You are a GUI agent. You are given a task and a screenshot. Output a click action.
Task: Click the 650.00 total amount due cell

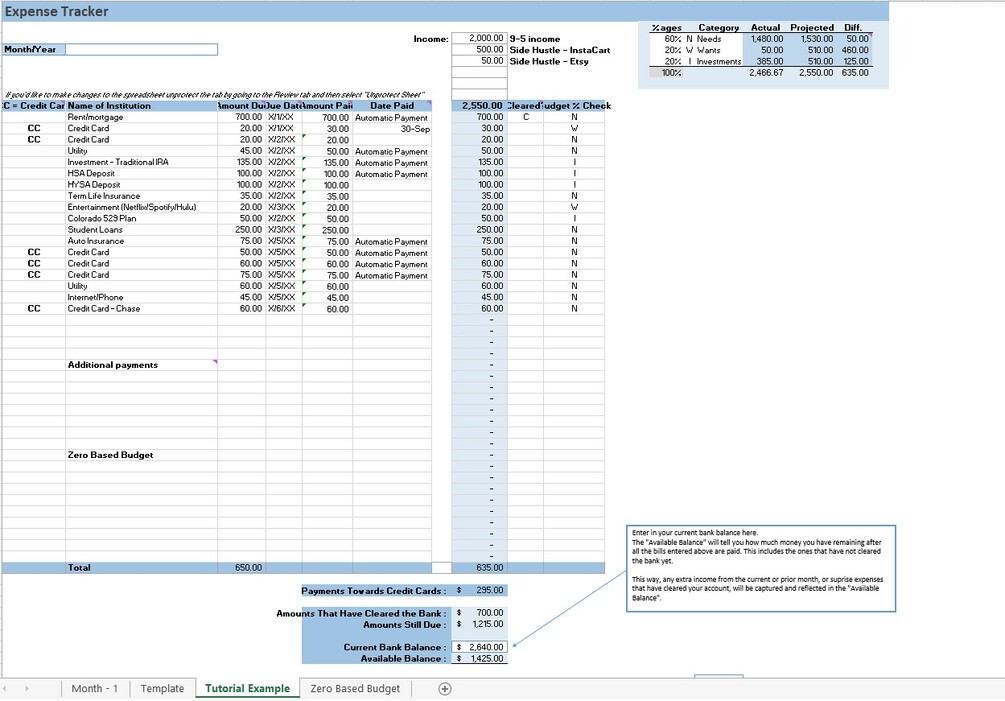click(x=242, y=568)
